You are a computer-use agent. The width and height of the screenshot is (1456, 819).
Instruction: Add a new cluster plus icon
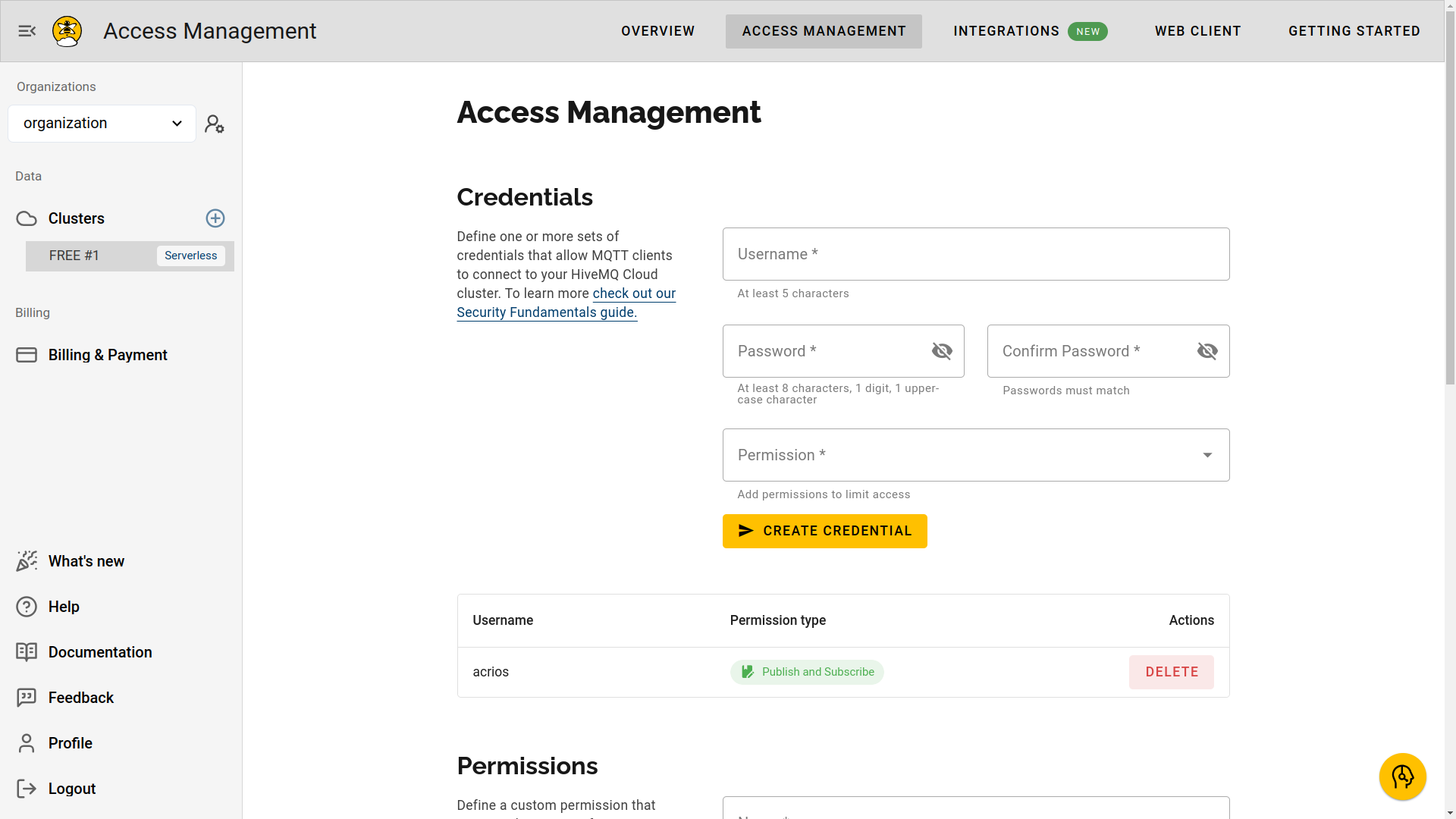tap(215, 218)
